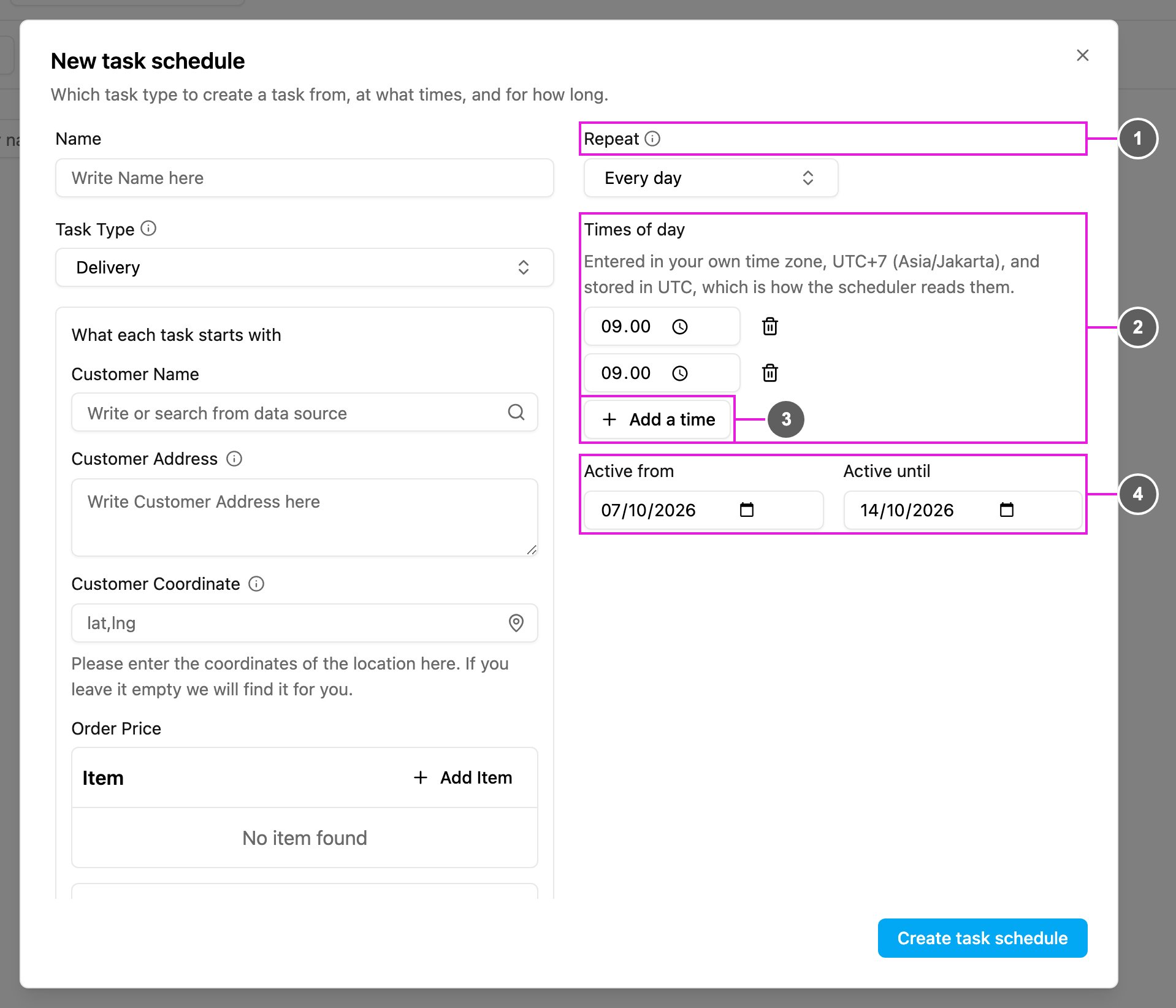This screenshot has width=1176, height=1008.
Task: Focus the Name input field
Action: click(x=305, y=178)
